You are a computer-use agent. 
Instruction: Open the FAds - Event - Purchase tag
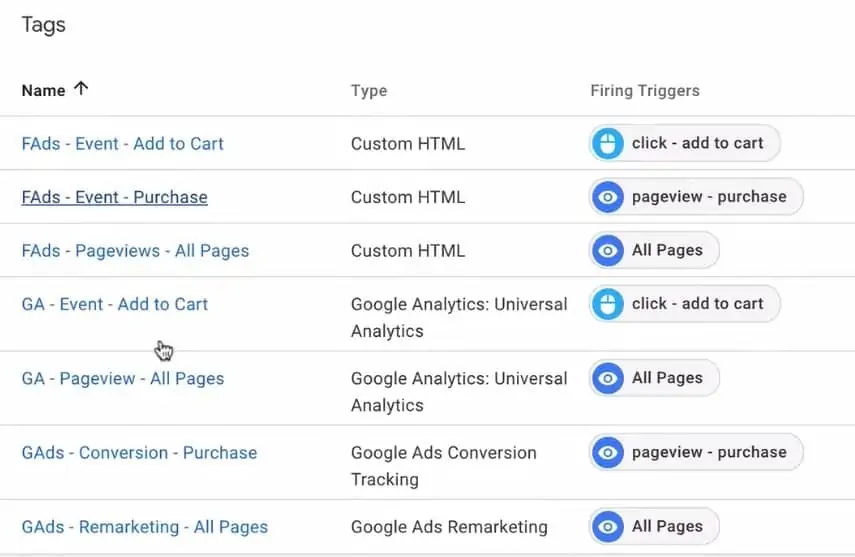115,197
